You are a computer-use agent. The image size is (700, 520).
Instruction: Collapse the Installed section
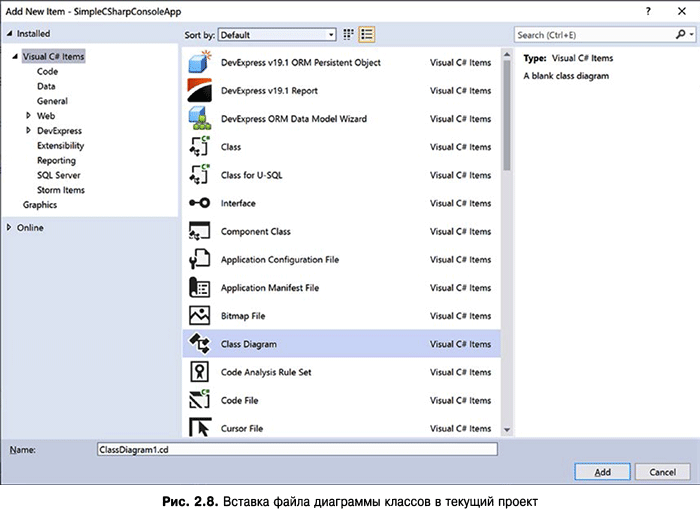click(x=9, y=34)
